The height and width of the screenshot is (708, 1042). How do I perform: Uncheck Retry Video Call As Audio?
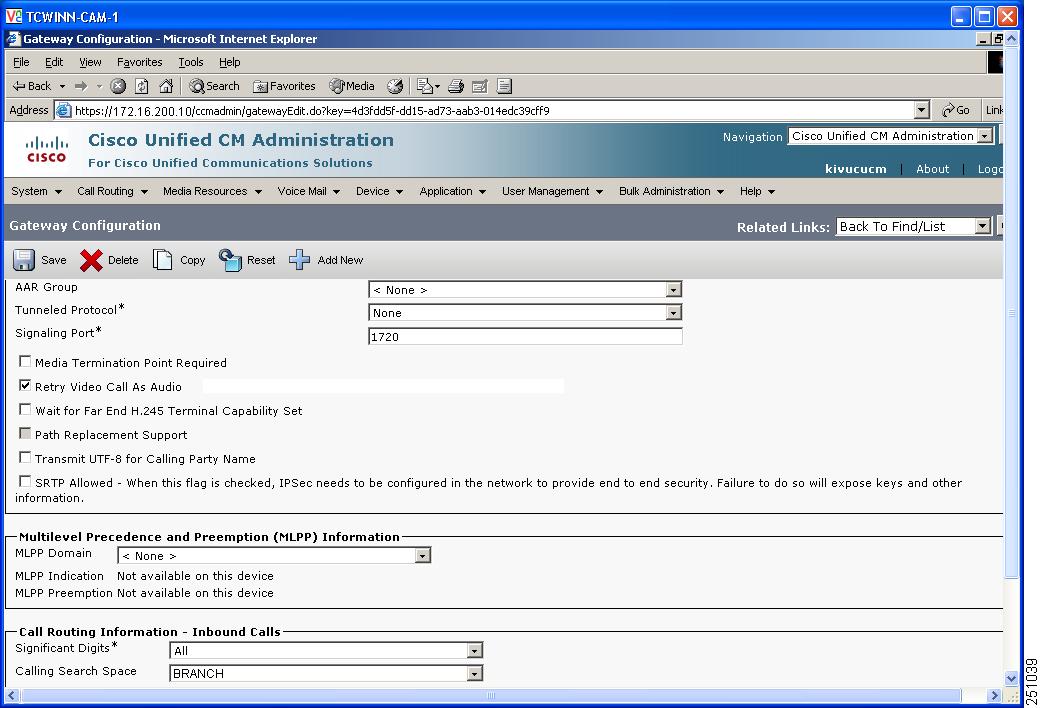coord(25,386)
